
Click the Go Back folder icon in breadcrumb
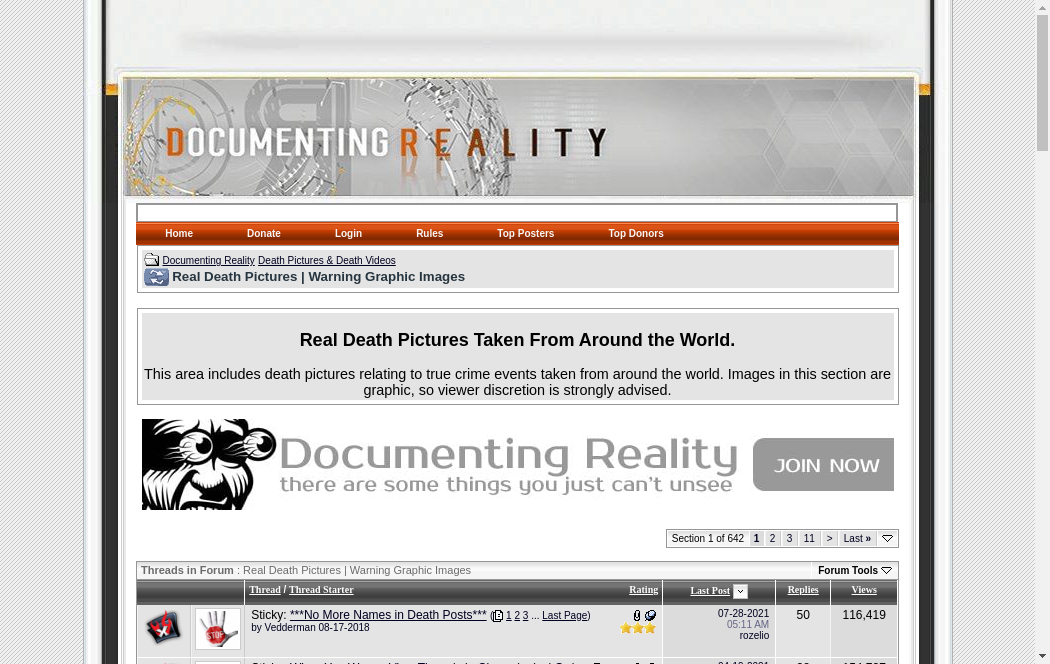click(151, 260)
